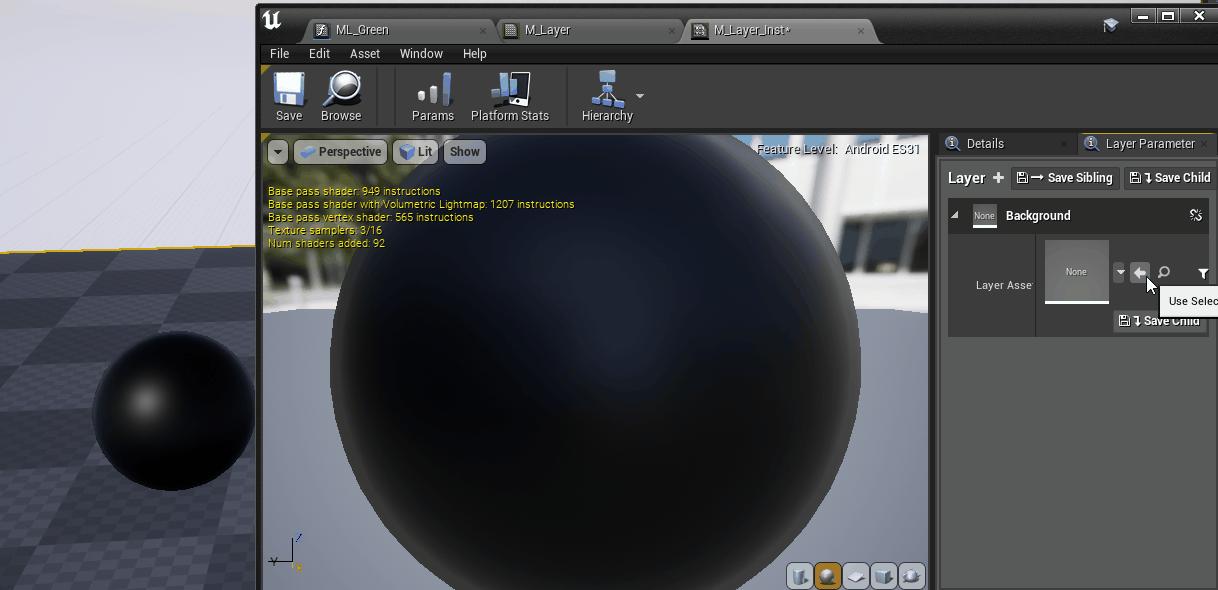This screenshot has height=590, width=1218.
Task: Open the filter funnel icon for Layer Asset
Action: 1203,273
